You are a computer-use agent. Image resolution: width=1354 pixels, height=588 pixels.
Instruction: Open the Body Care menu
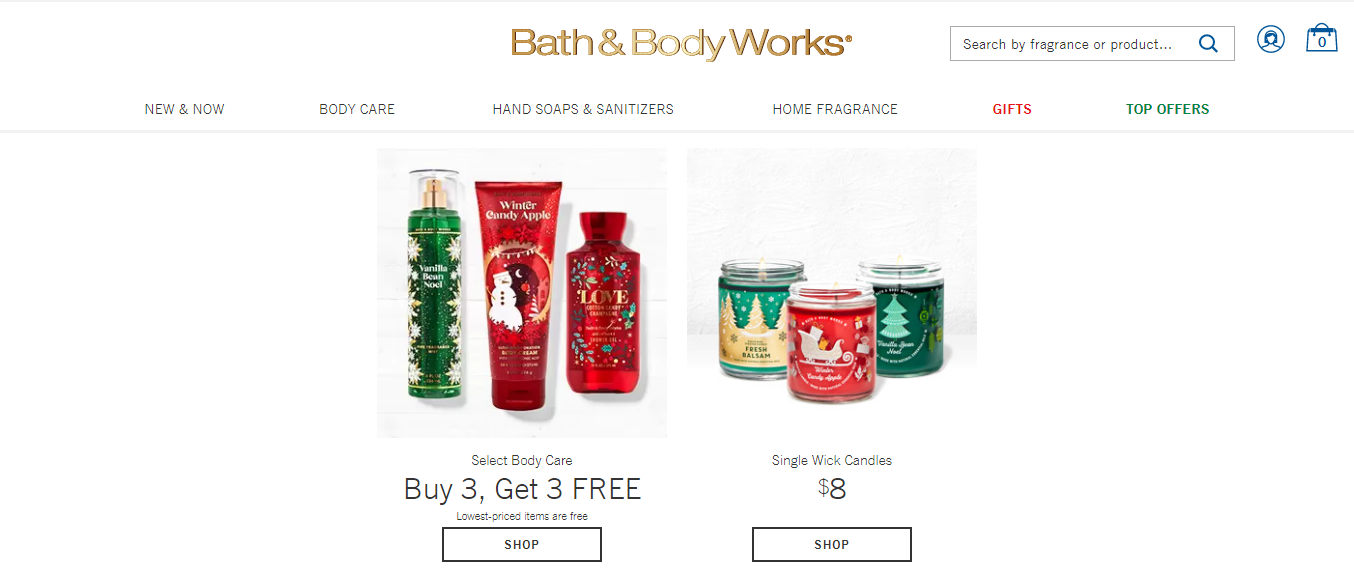357,109
